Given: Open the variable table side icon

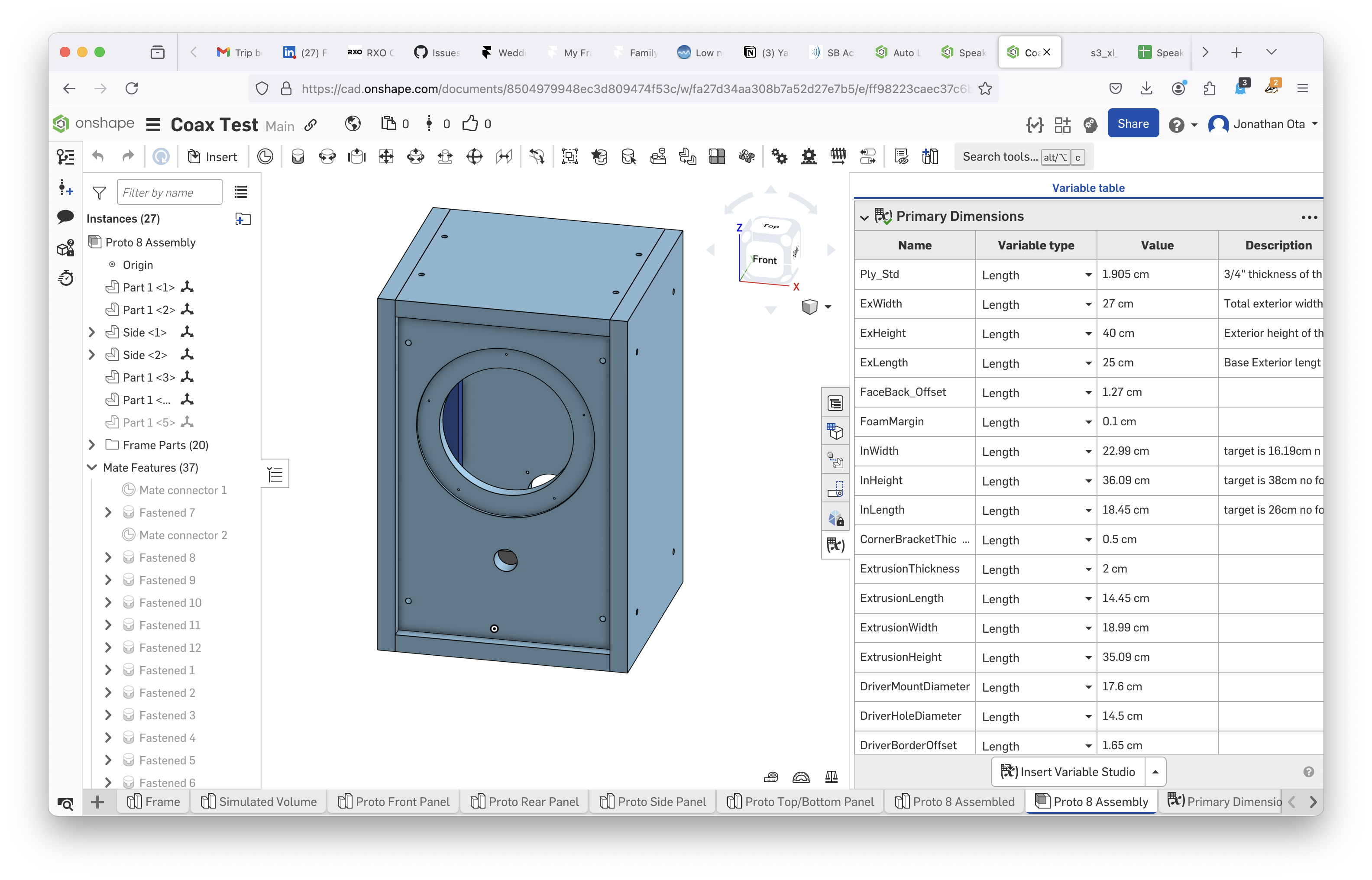Looking at the screenshot, I should click(835, 544).
